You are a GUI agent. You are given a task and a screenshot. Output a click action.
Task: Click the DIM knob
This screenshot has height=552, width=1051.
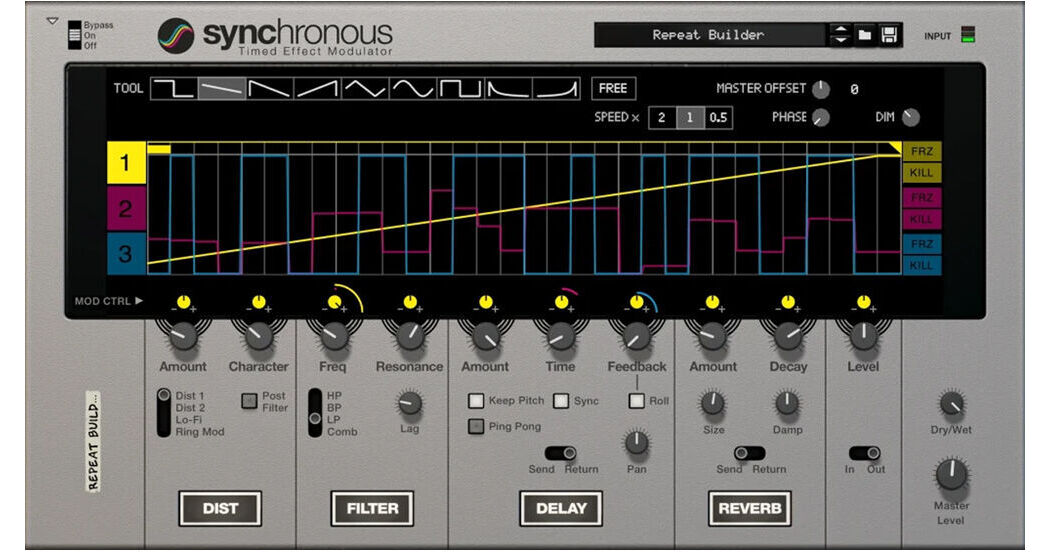pos(911,117)
